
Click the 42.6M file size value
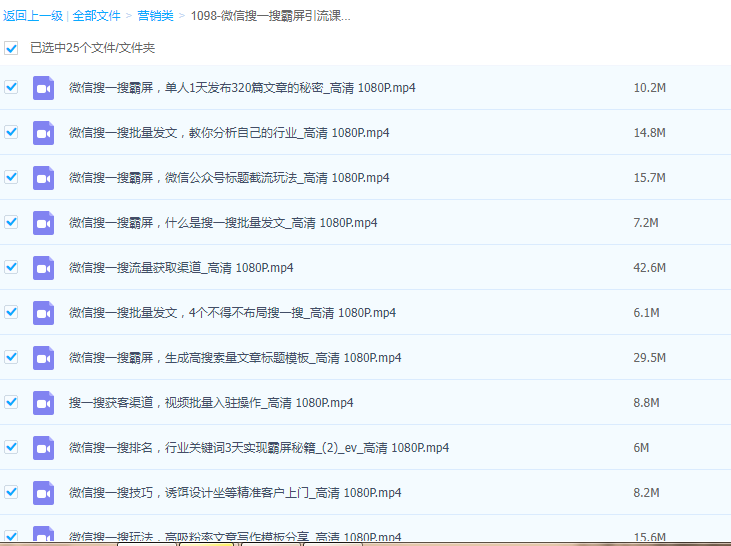tap(649, 268)
